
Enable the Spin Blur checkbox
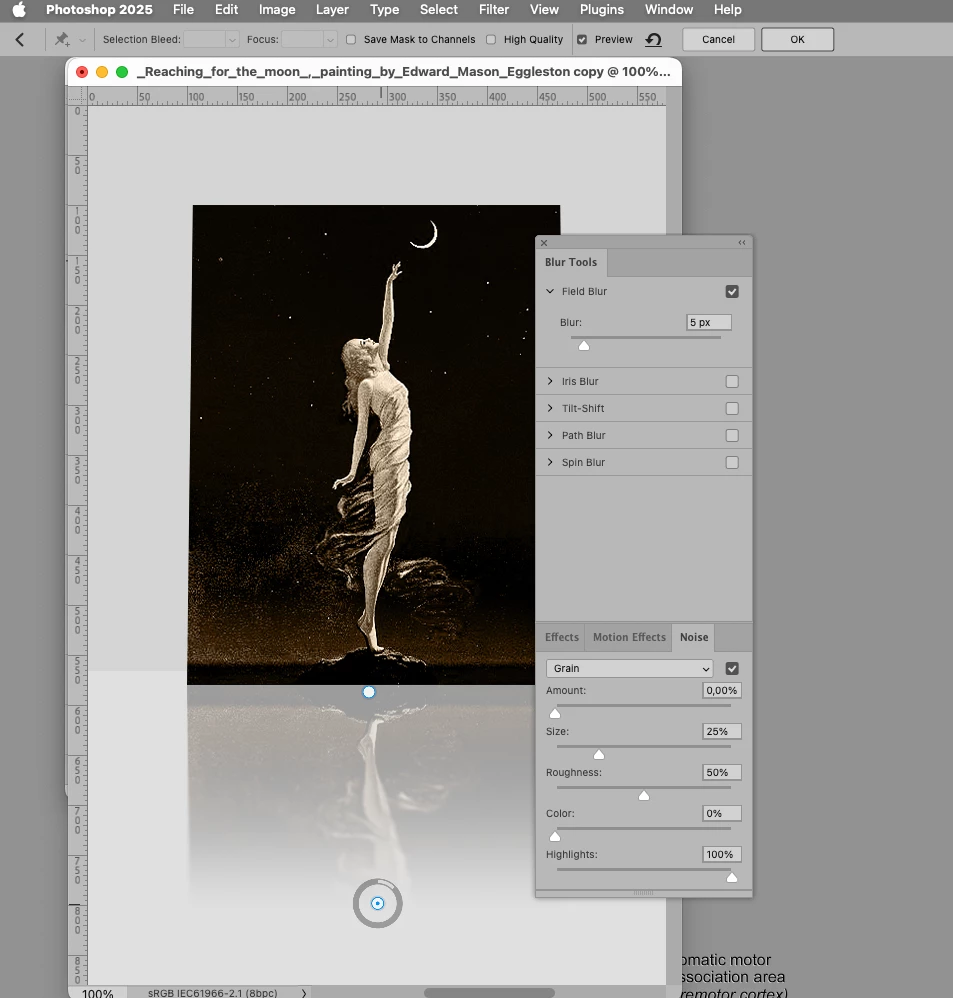(732, 463)
